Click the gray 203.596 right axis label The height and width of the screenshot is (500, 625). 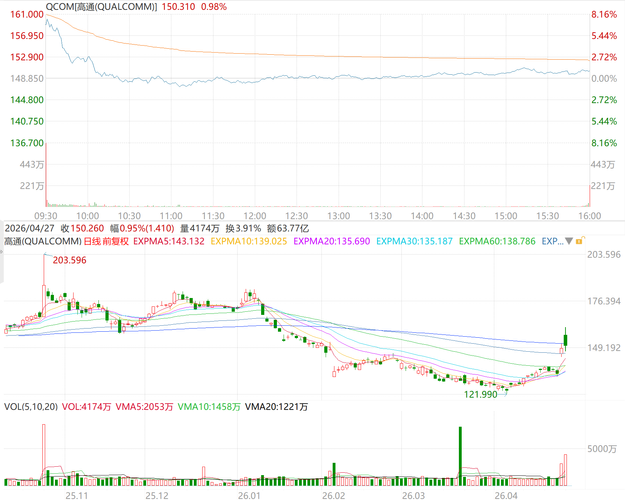(604, 254)
